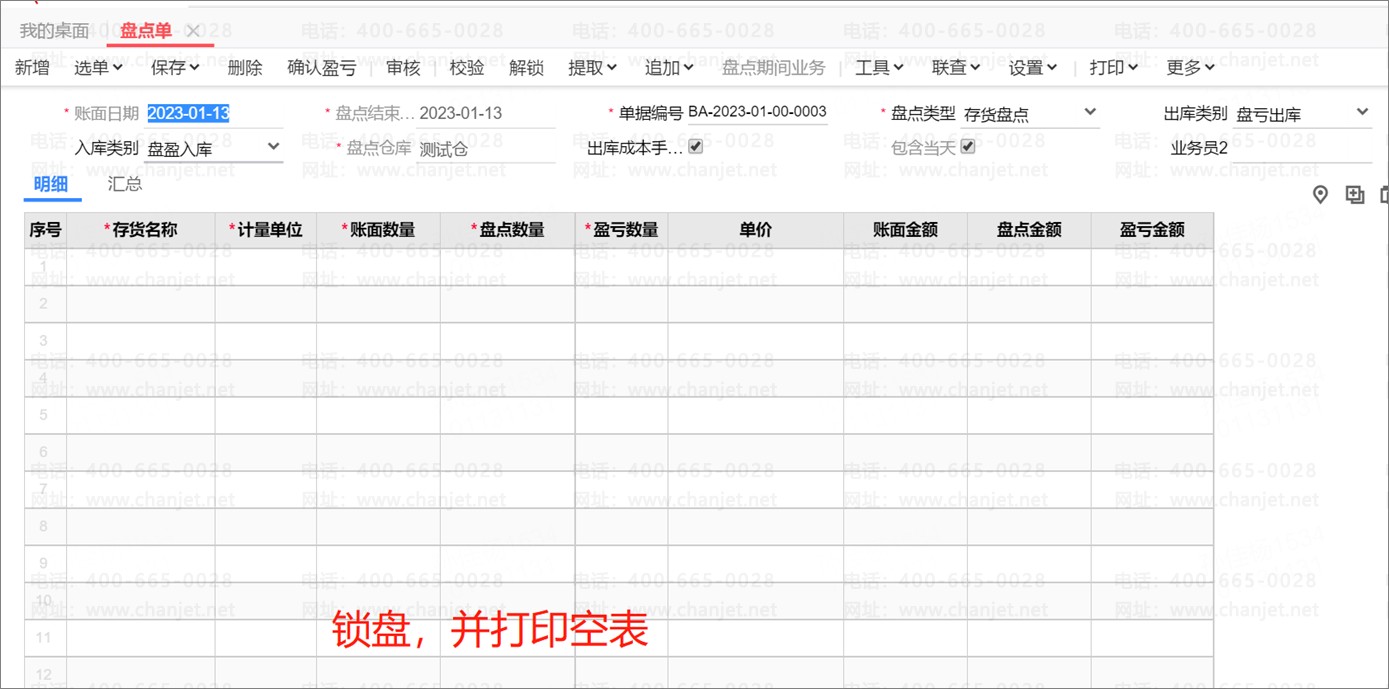Toggle the 包含当天 checkbox
Screen dimensions: 1389x689
click(968, 147)
